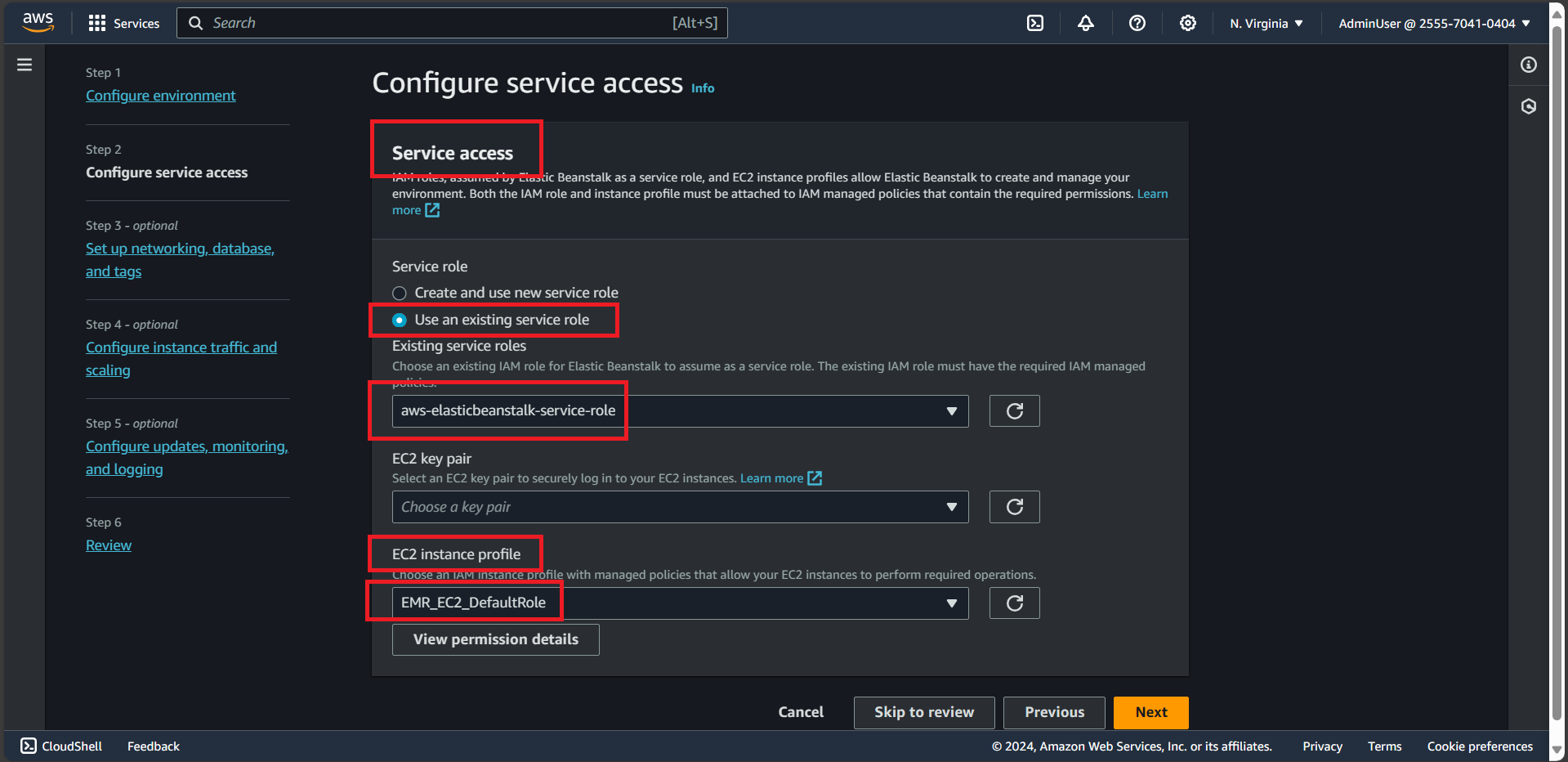
Task: Open the existing service roles dropdown
Action: coord(681,411)
